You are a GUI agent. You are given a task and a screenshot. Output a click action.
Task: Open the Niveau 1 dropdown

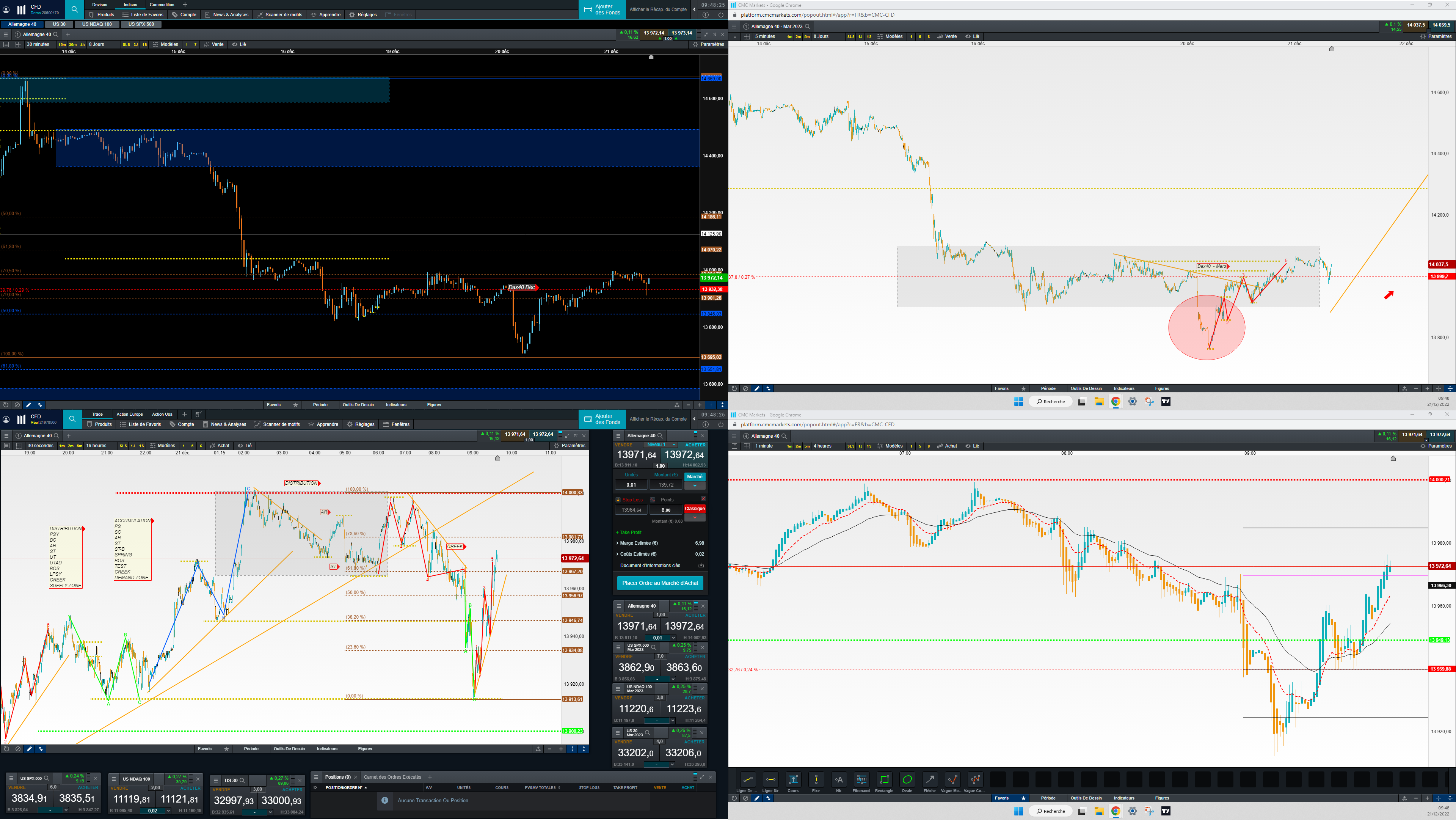[x=661, y=445]
